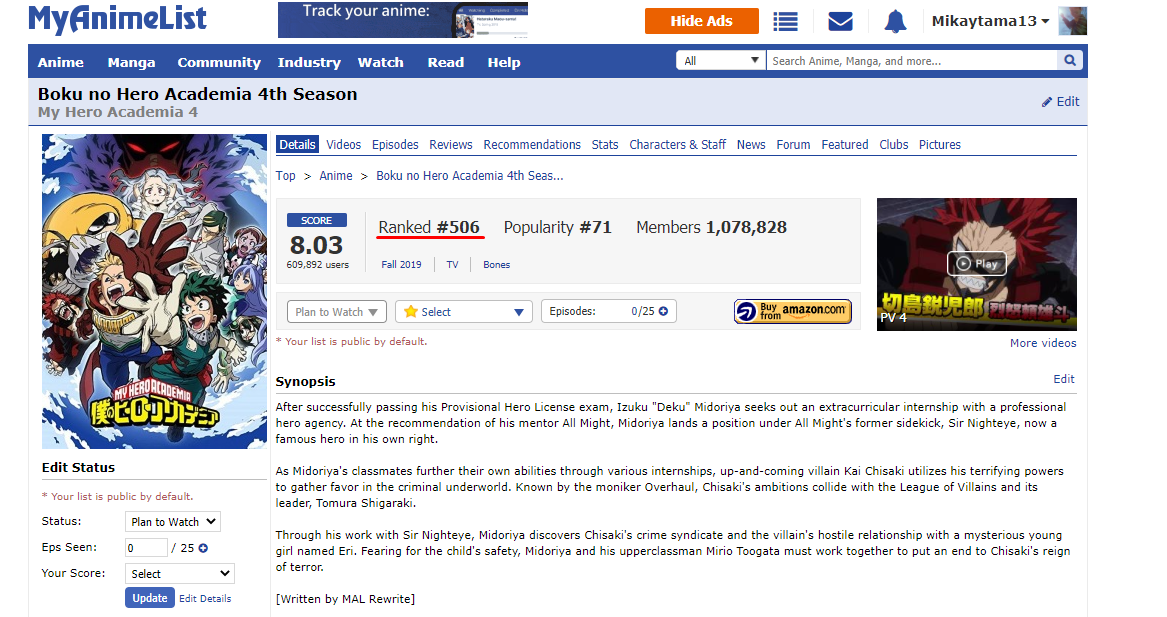Switch to the Reviews tab
1167x617 pixels.
[450, 144]
